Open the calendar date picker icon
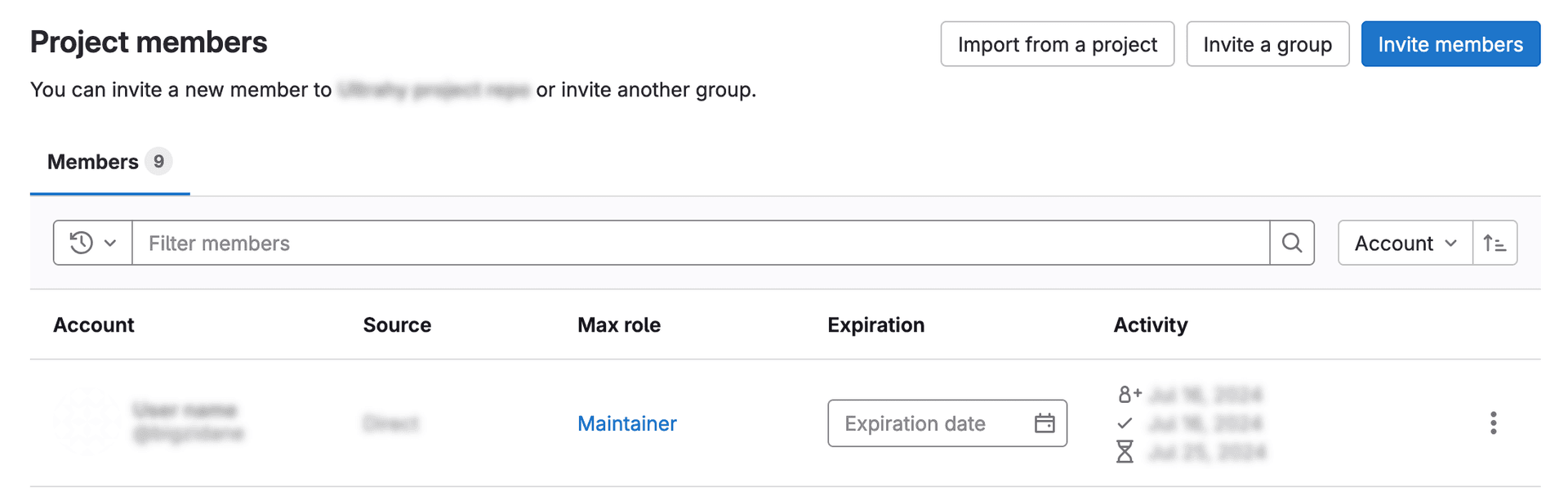 [1045, 423]
